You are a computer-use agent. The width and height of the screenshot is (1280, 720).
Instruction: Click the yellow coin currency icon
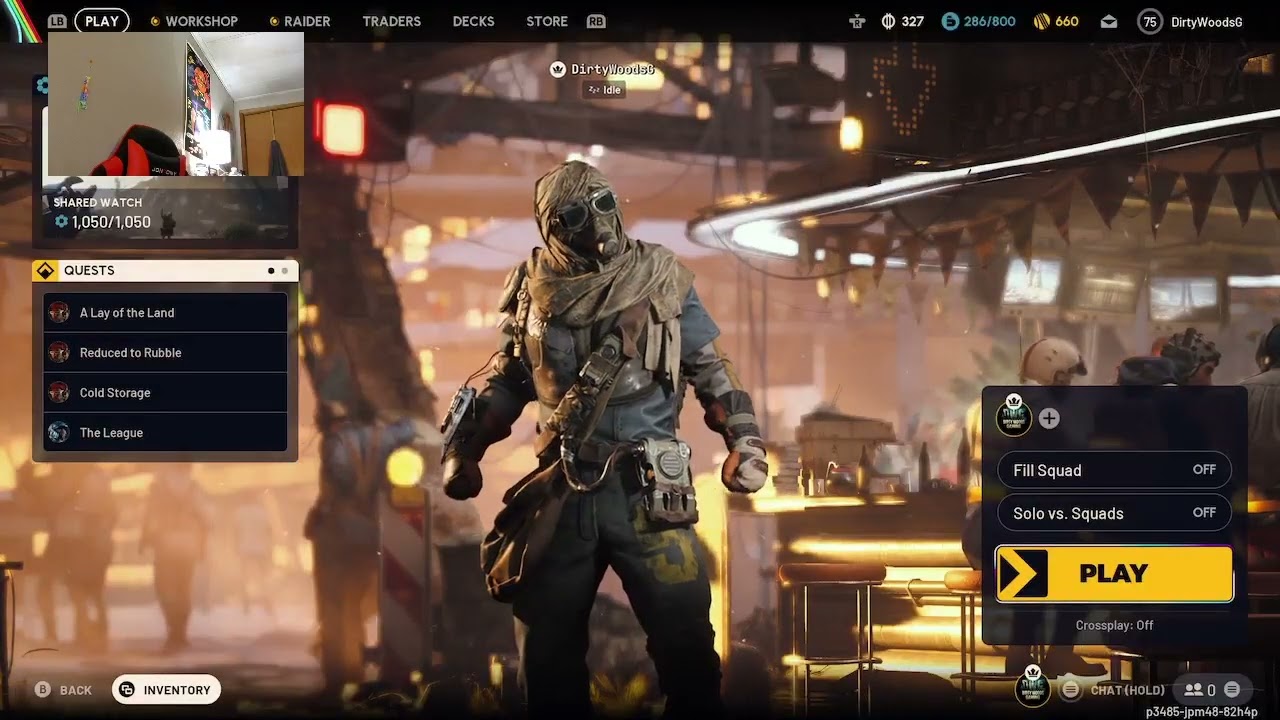tap(1041, 21)
